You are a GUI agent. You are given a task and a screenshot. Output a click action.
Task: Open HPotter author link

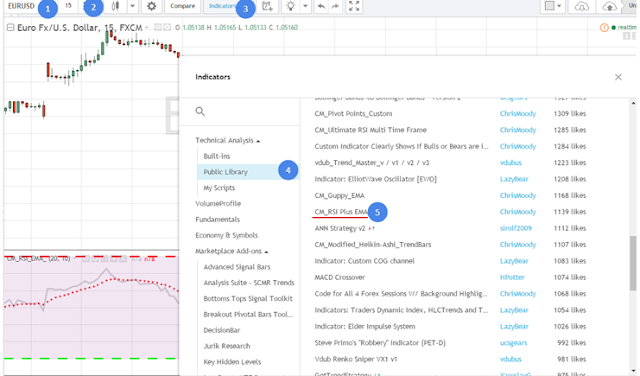(x=512, y=277)
